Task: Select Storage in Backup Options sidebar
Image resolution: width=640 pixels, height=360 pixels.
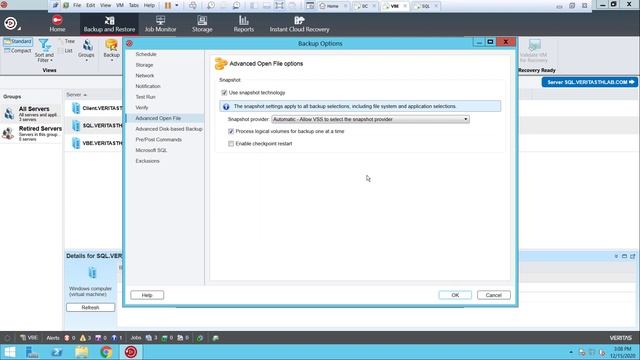Action: [144, 65]
